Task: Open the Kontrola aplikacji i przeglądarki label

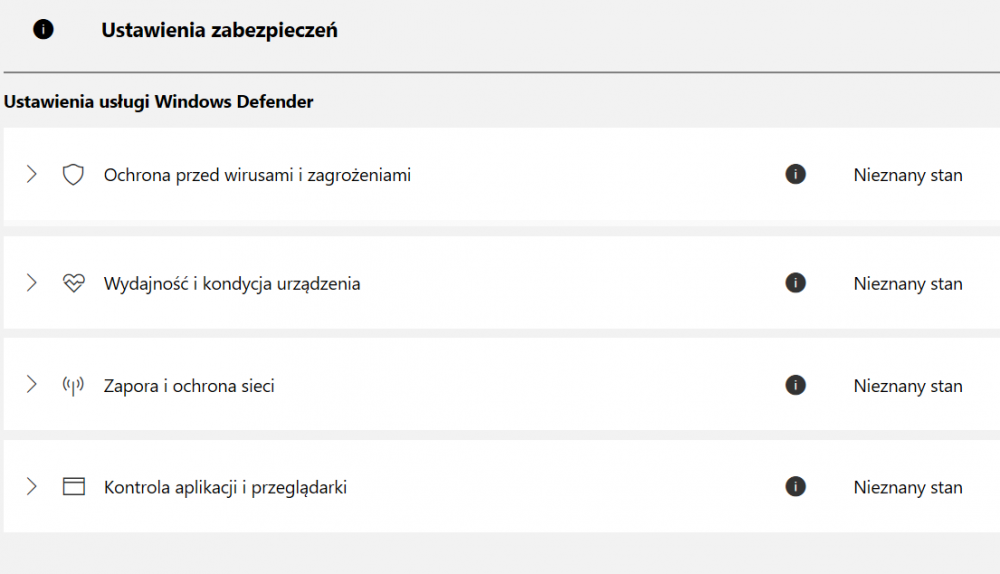Action: 225,488
